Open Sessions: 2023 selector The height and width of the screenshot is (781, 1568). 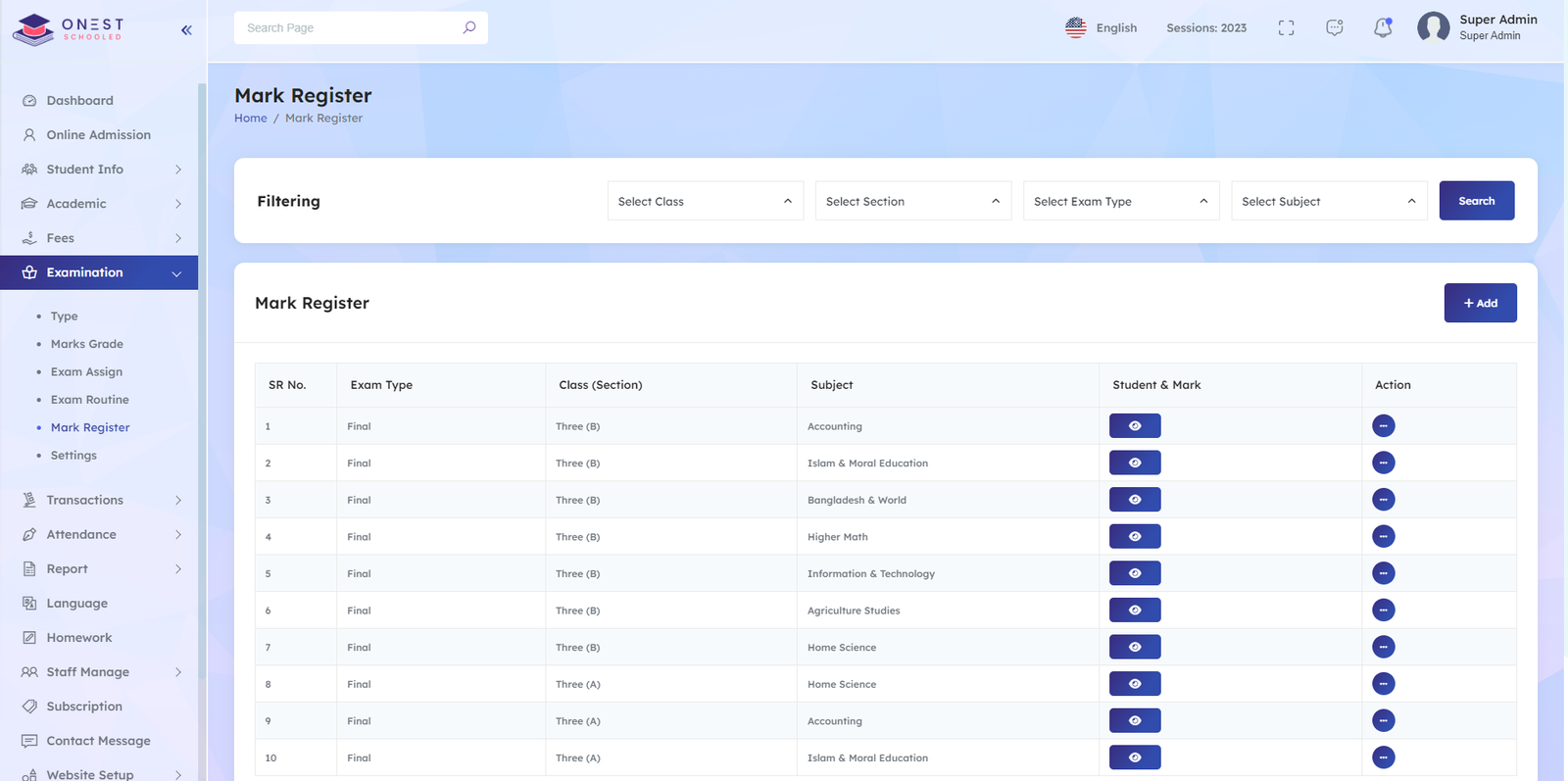[x=1206, y=27]
